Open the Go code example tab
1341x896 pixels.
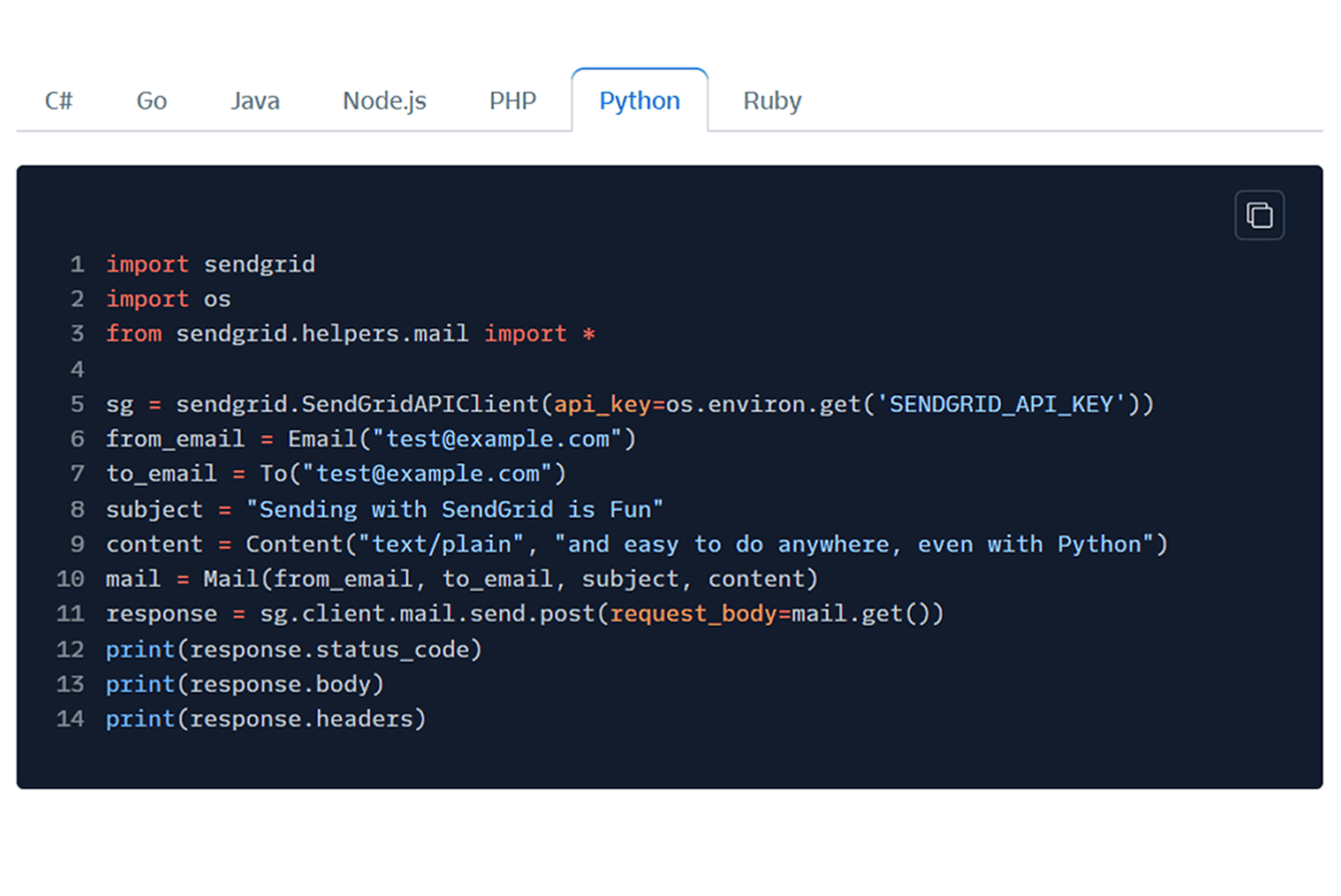click(152, 101)
